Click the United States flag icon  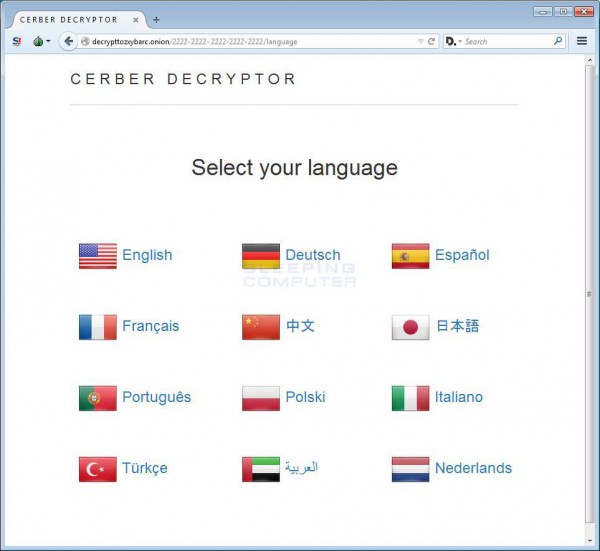[98, 256]
